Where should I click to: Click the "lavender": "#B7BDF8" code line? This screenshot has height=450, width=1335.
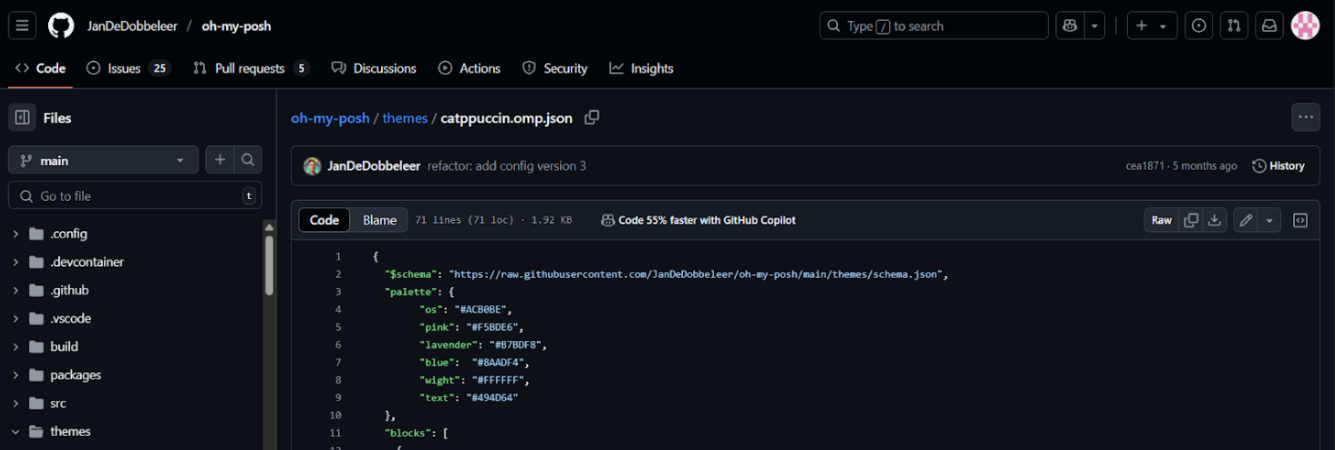coord(483,344)
